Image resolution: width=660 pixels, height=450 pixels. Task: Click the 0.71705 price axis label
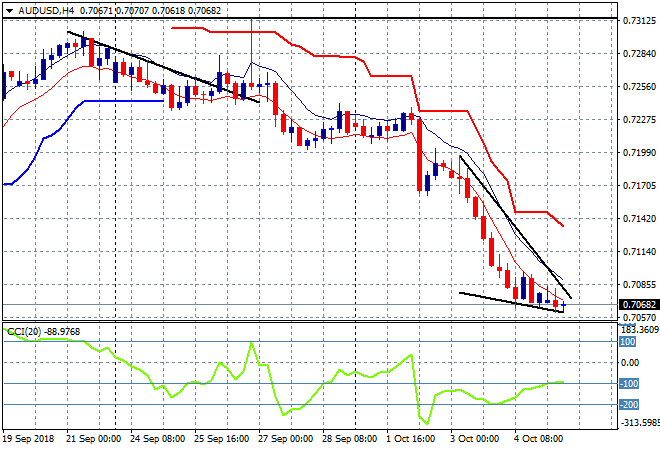tap(639, 185)
